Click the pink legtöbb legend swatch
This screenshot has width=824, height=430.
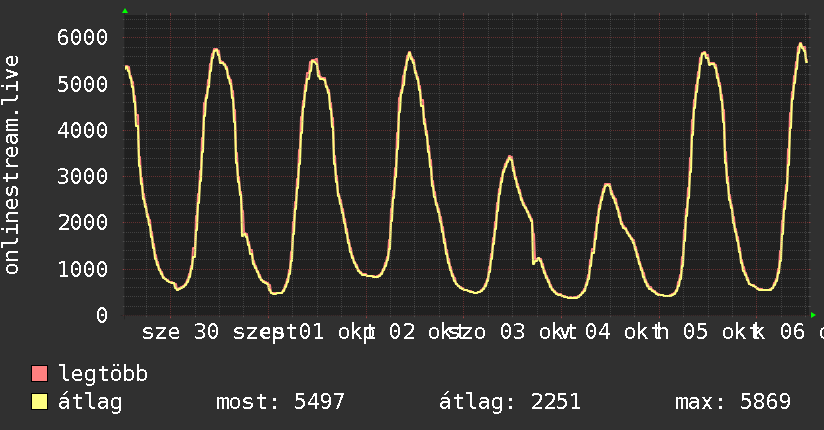[x=40, y=373]
